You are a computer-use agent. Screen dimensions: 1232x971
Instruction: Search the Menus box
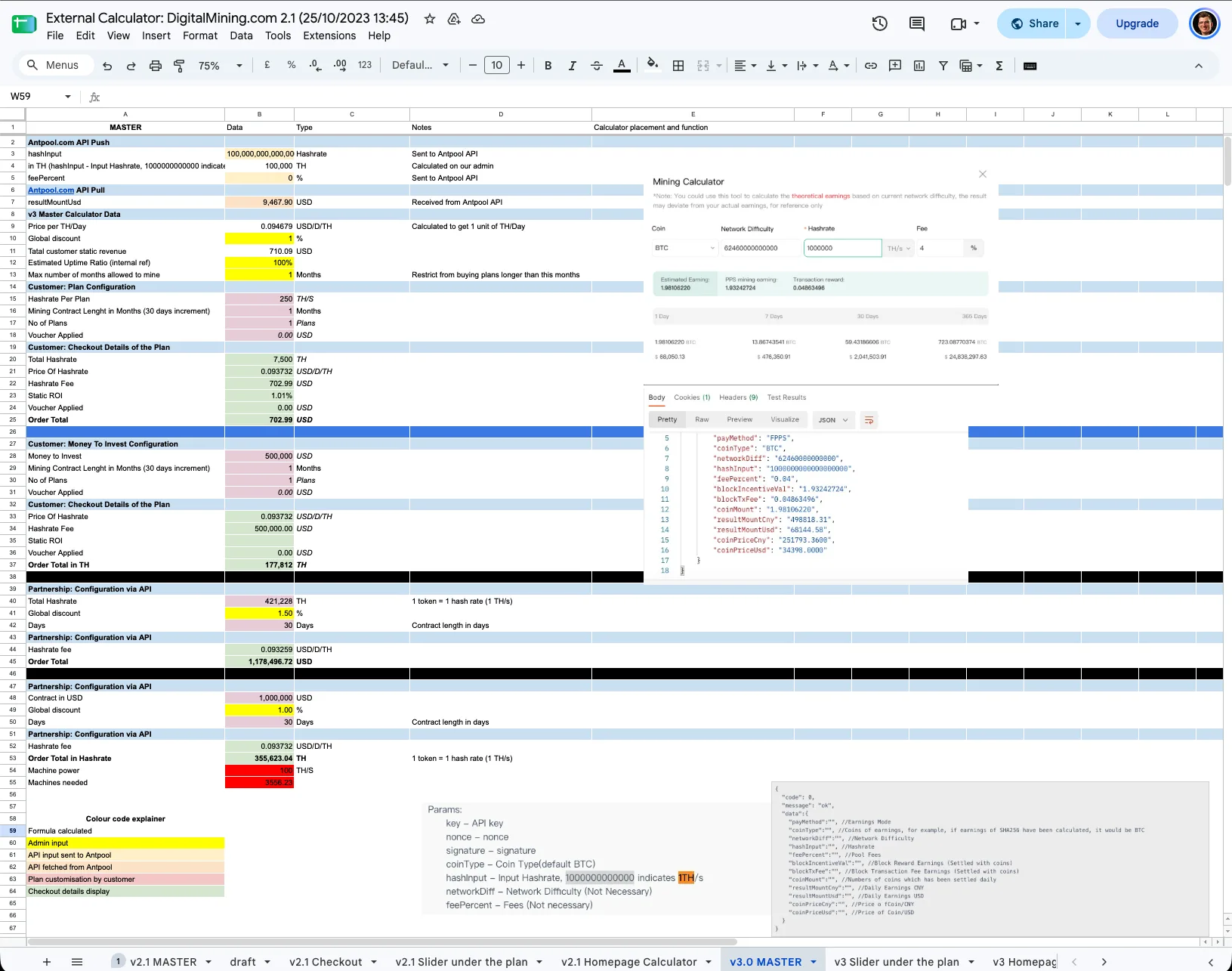point(56,66)
